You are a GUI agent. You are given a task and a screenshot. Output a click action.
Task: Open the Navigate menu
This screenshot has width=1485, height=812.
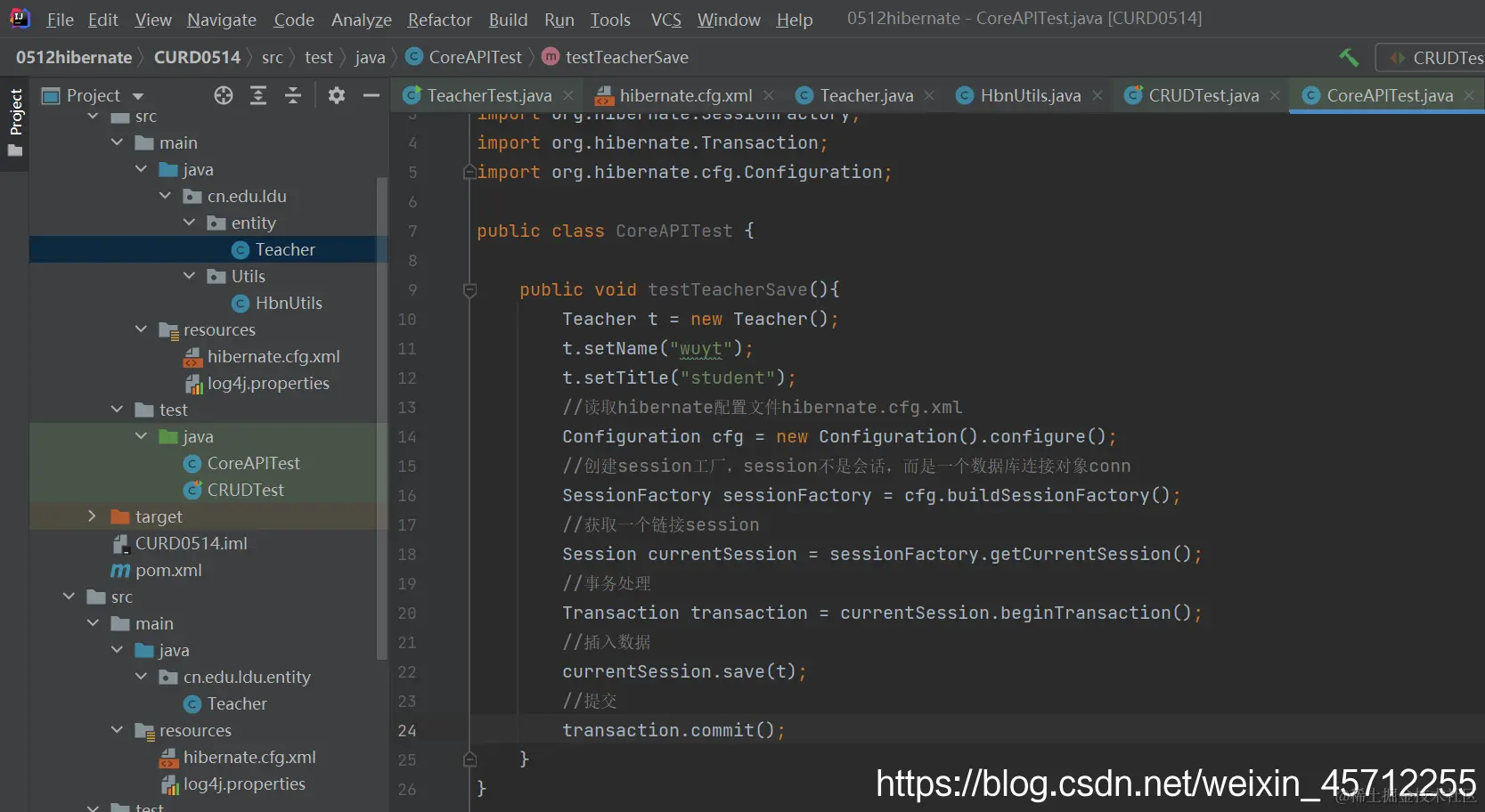(x=222, y=20)
